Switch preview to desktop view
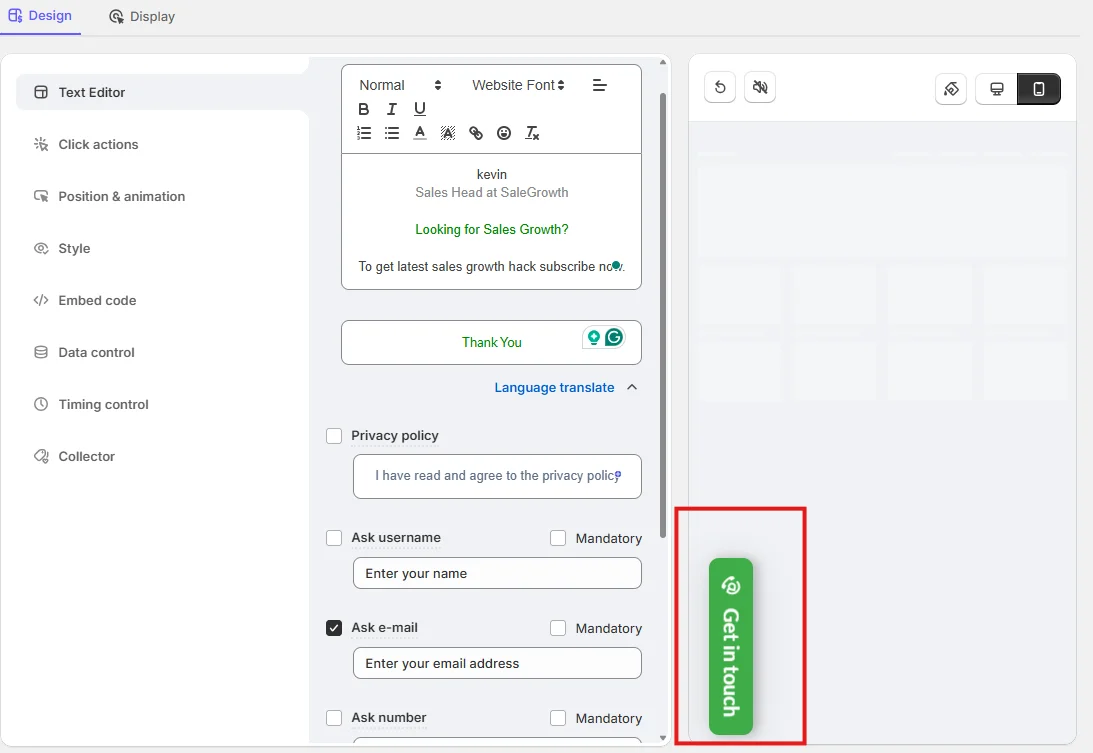 coord(996,89)
